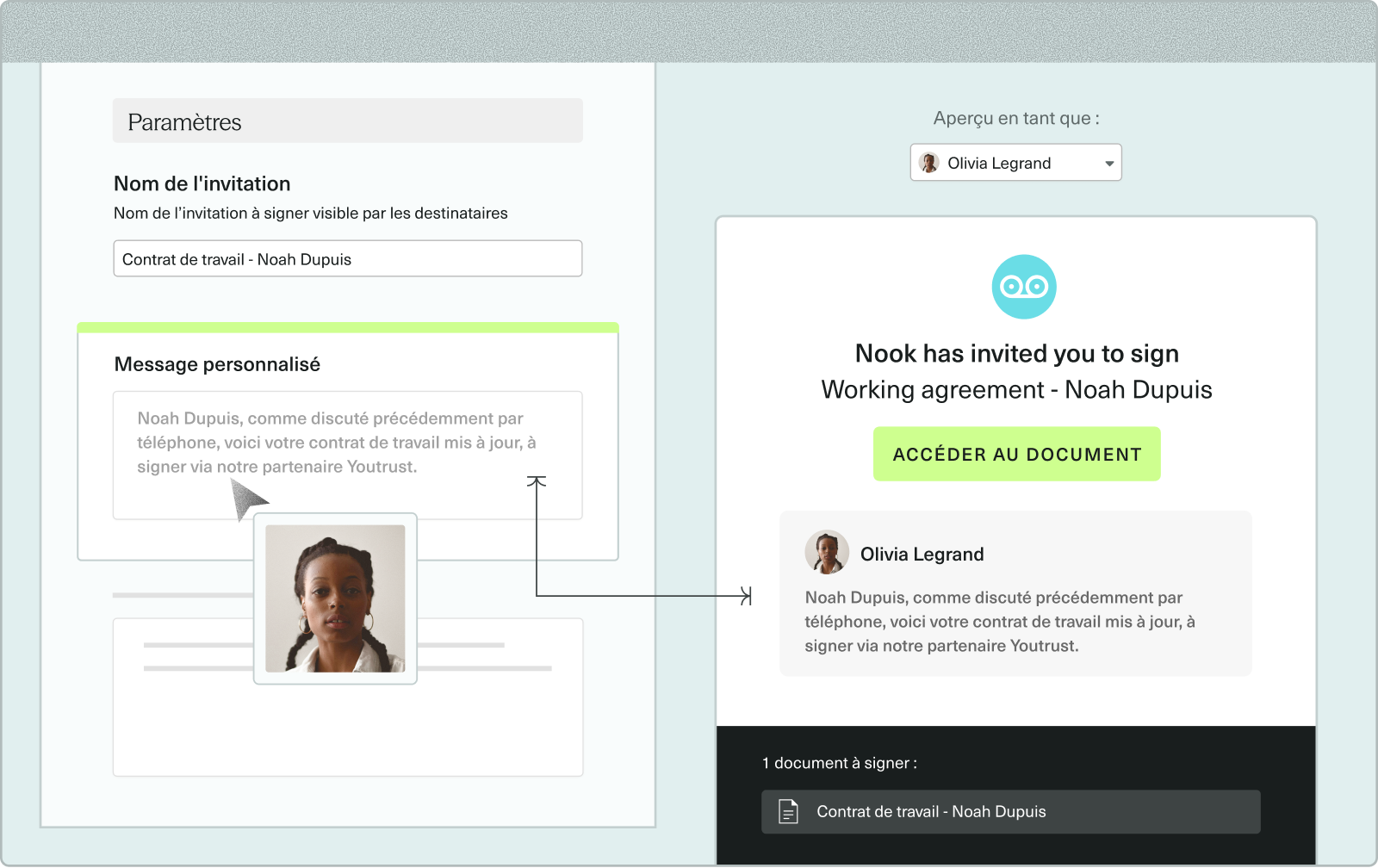Click the ACCÉDER AU DOCUMENT button

point(1016,454)
